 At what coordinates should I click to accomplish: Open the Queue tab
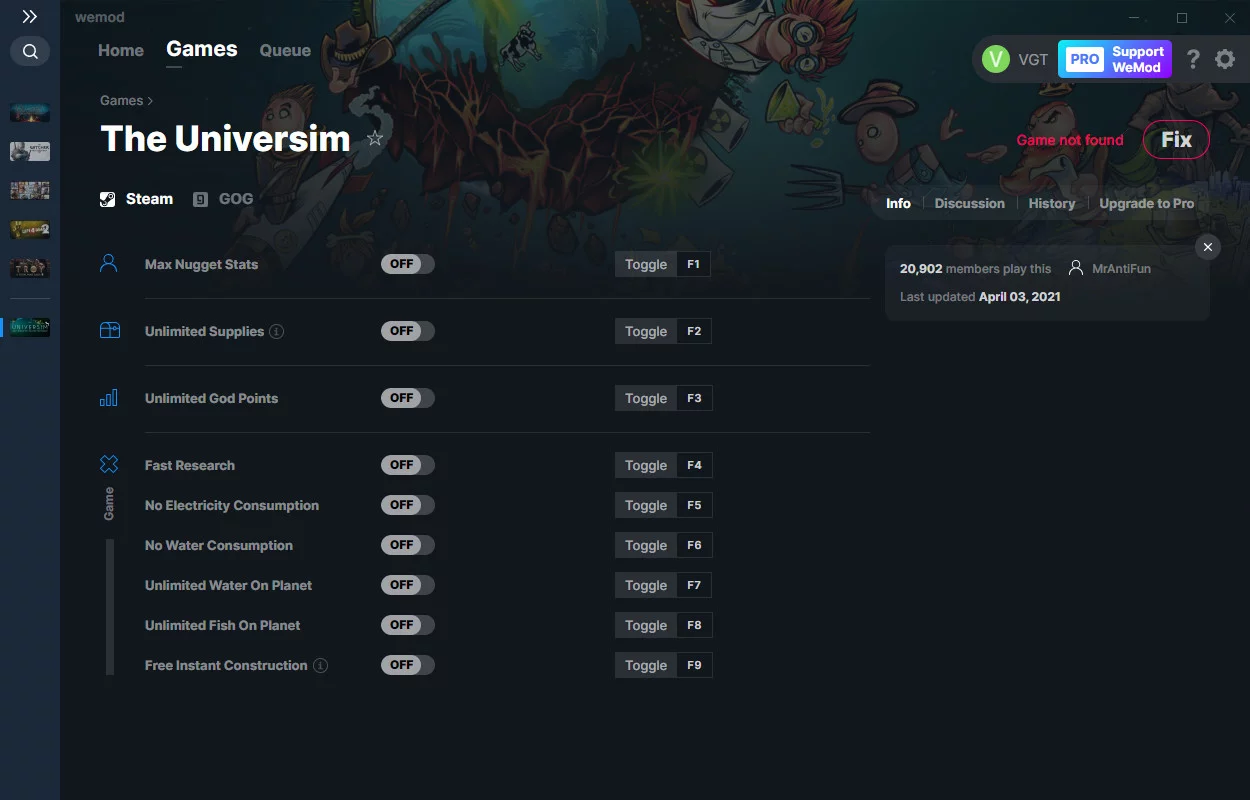coord(285,50)
